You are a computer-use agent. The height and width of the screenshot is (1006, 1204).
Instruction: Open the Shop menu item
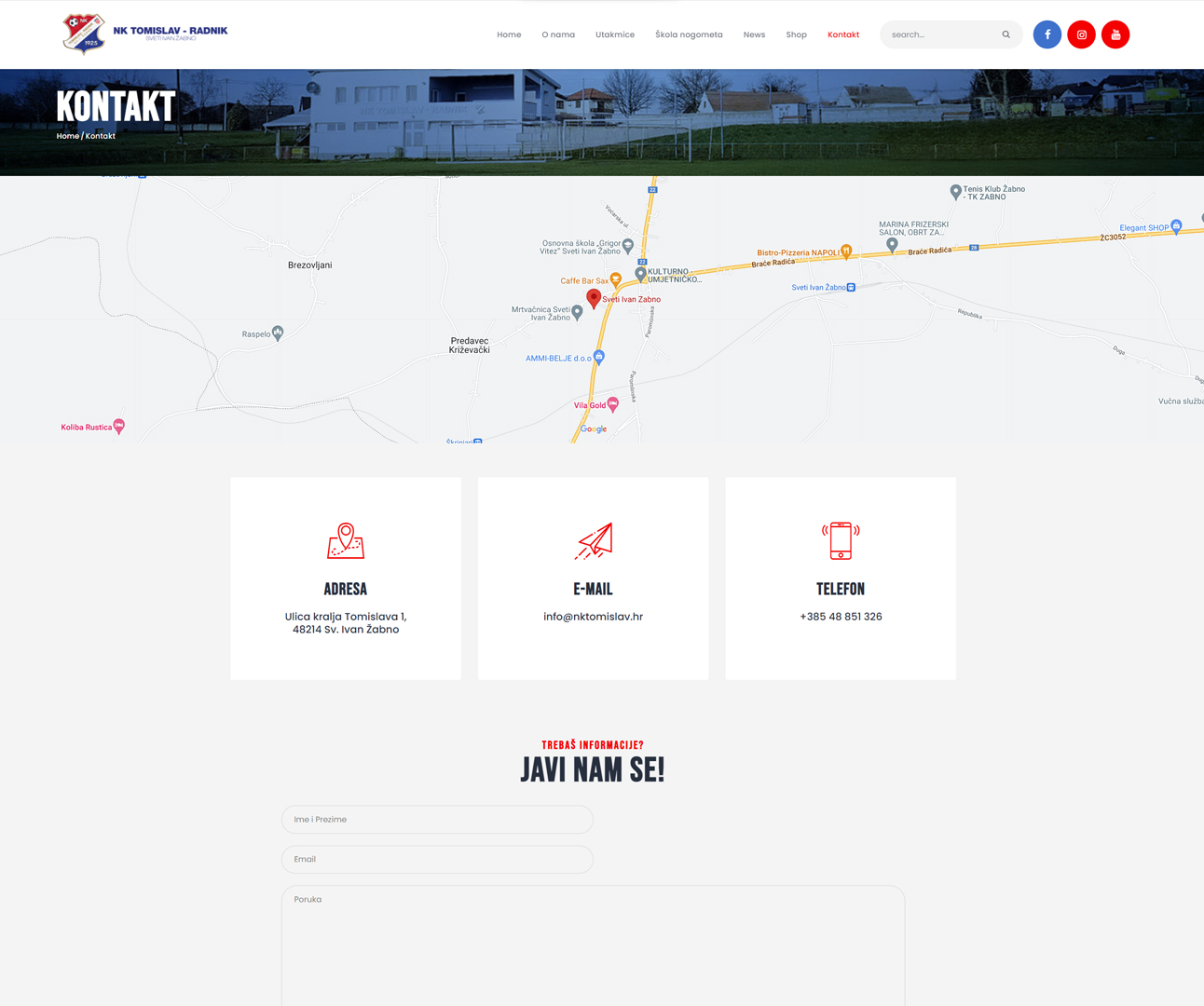click(x=796, y=34)
